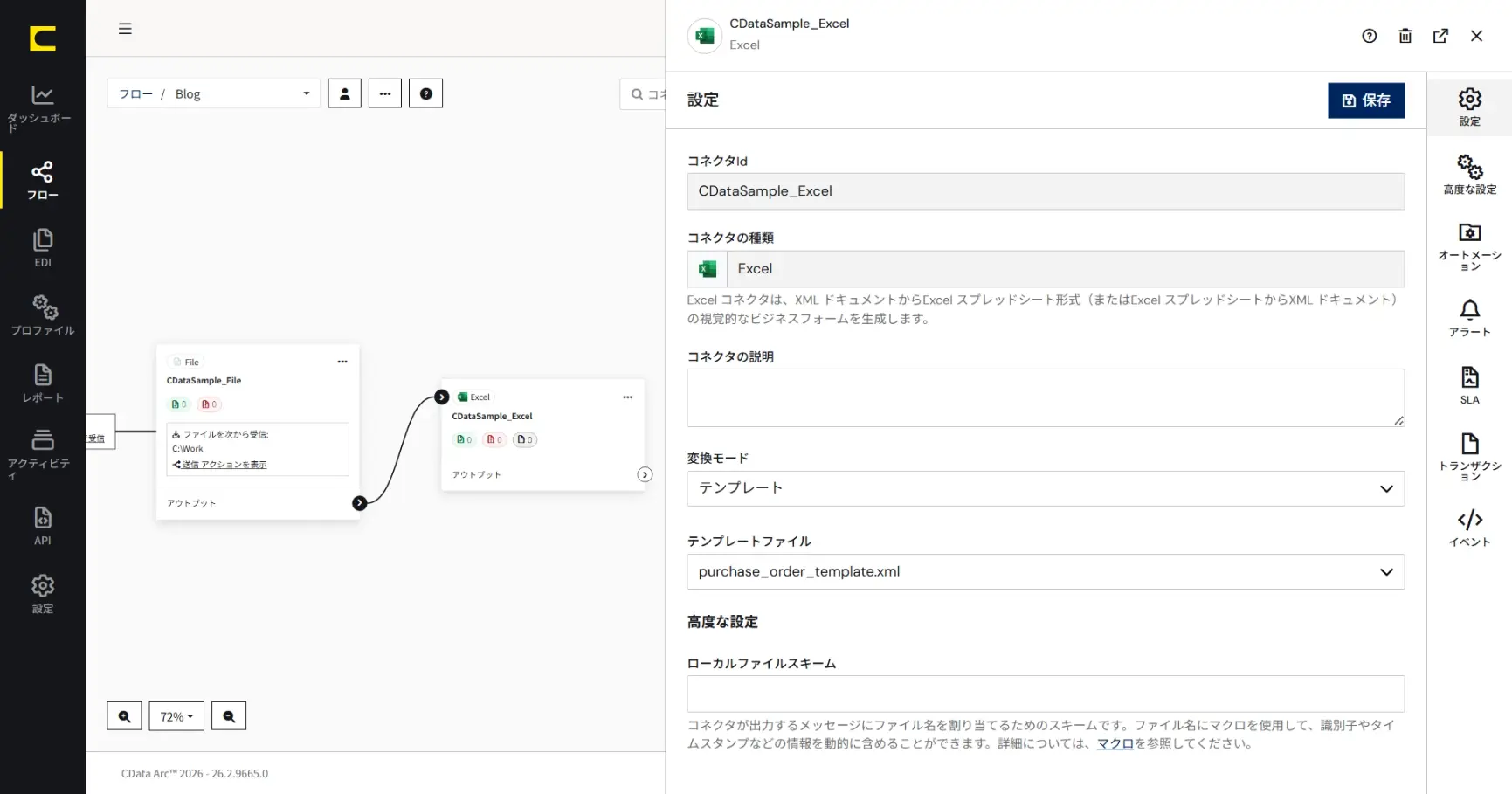Click the 送信 アクションを表示 link
The image size is (1512, 794).
224,465
